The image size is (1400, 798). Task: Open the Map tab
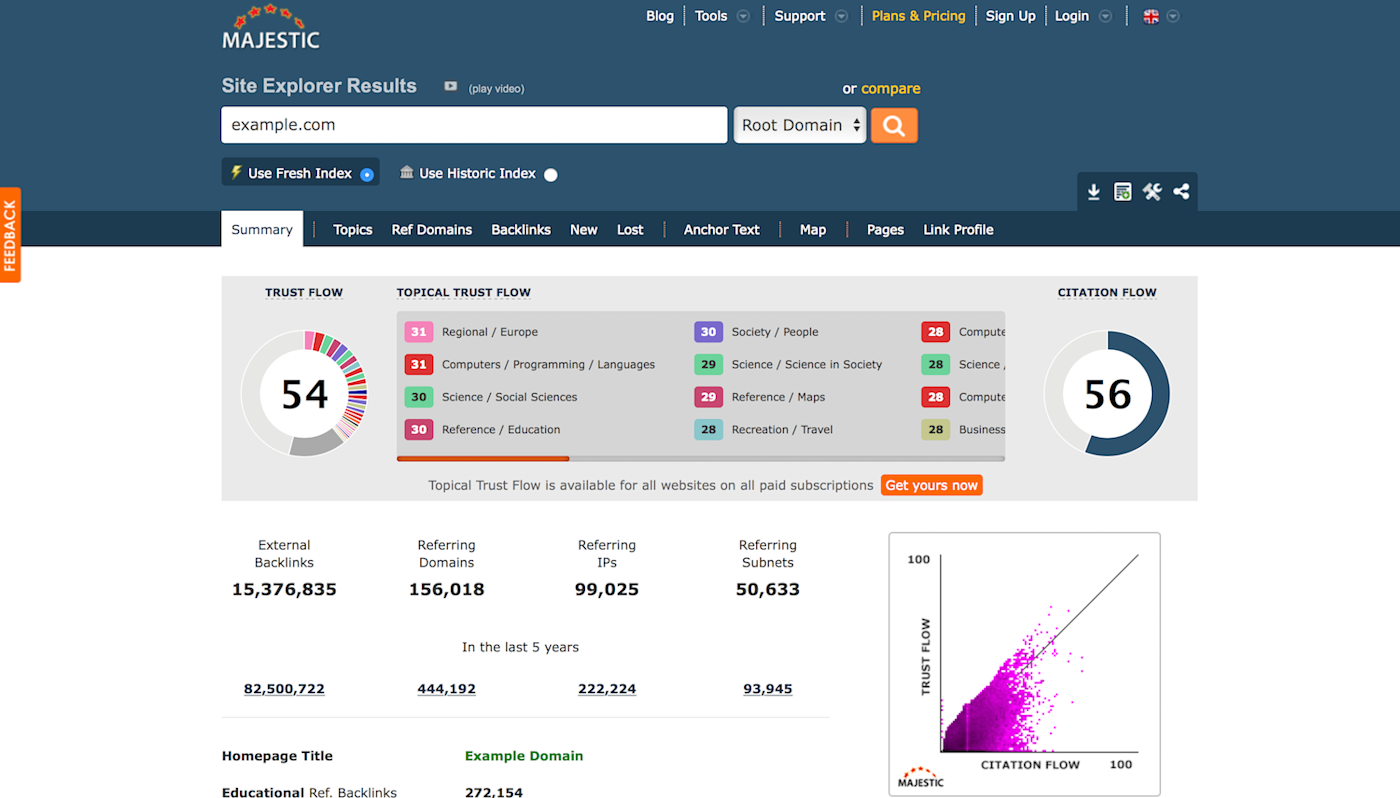click(813, 230)
